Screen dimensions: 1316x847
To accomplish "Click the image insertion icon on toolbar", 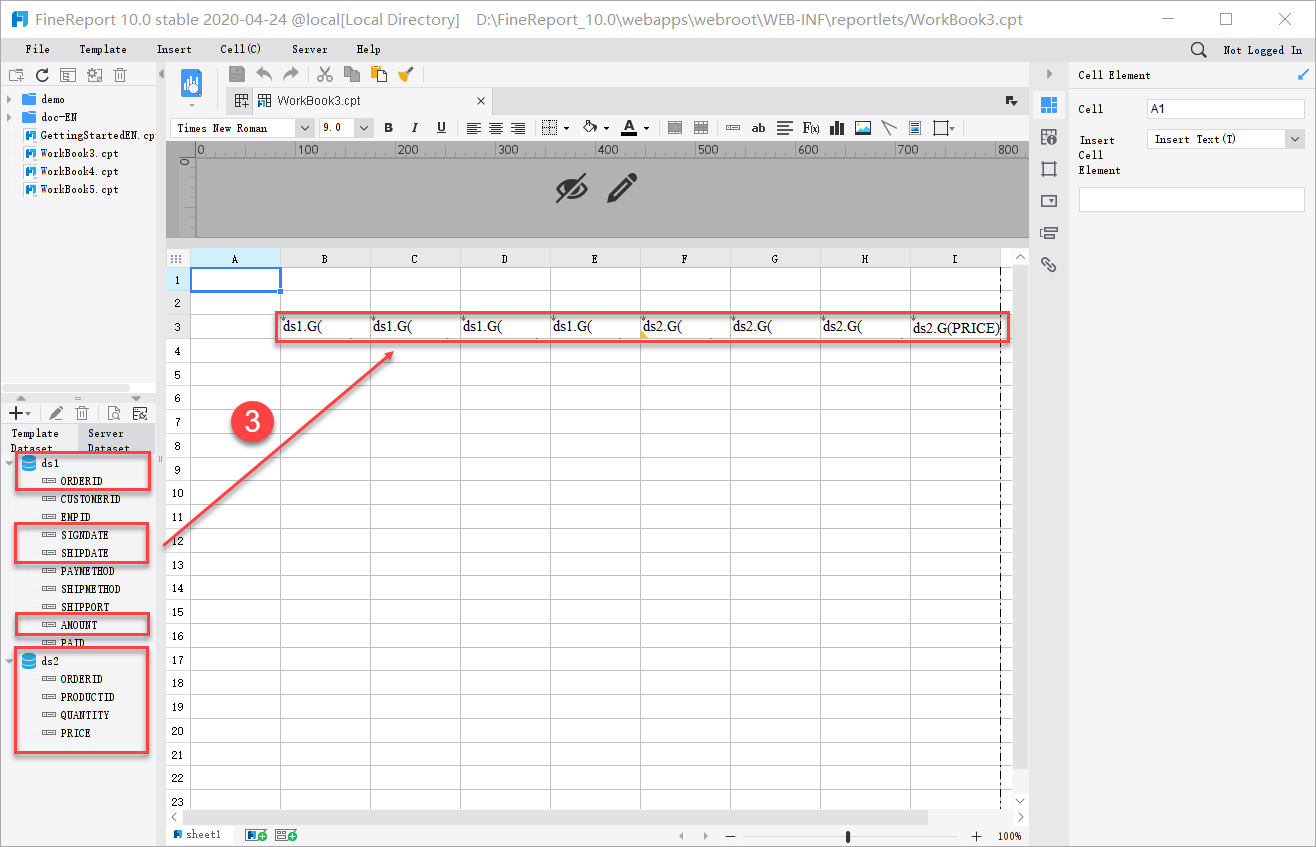I will pos(862,128).
